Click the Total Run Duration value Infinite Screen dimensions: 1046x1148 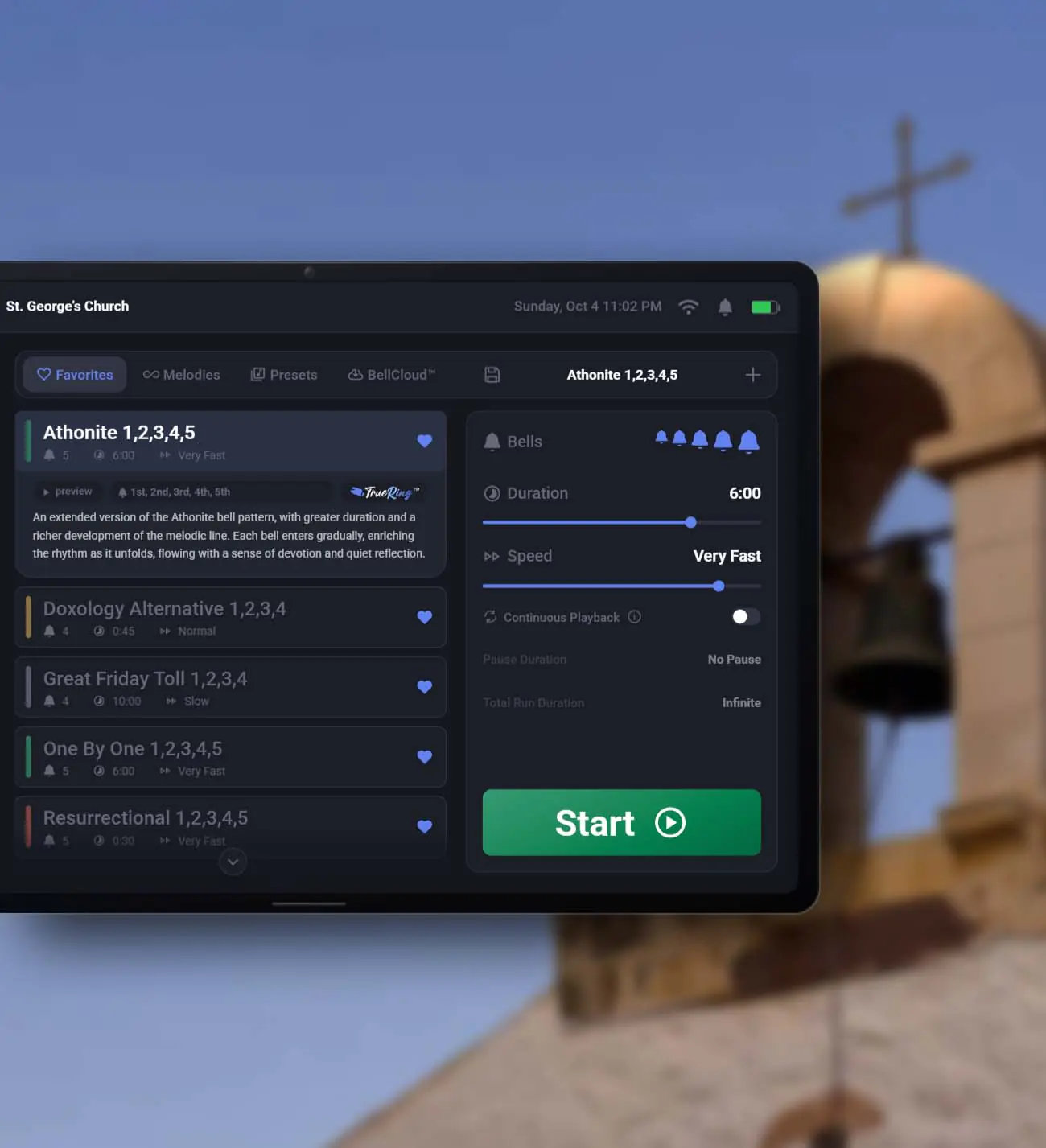tap(742, 703)
